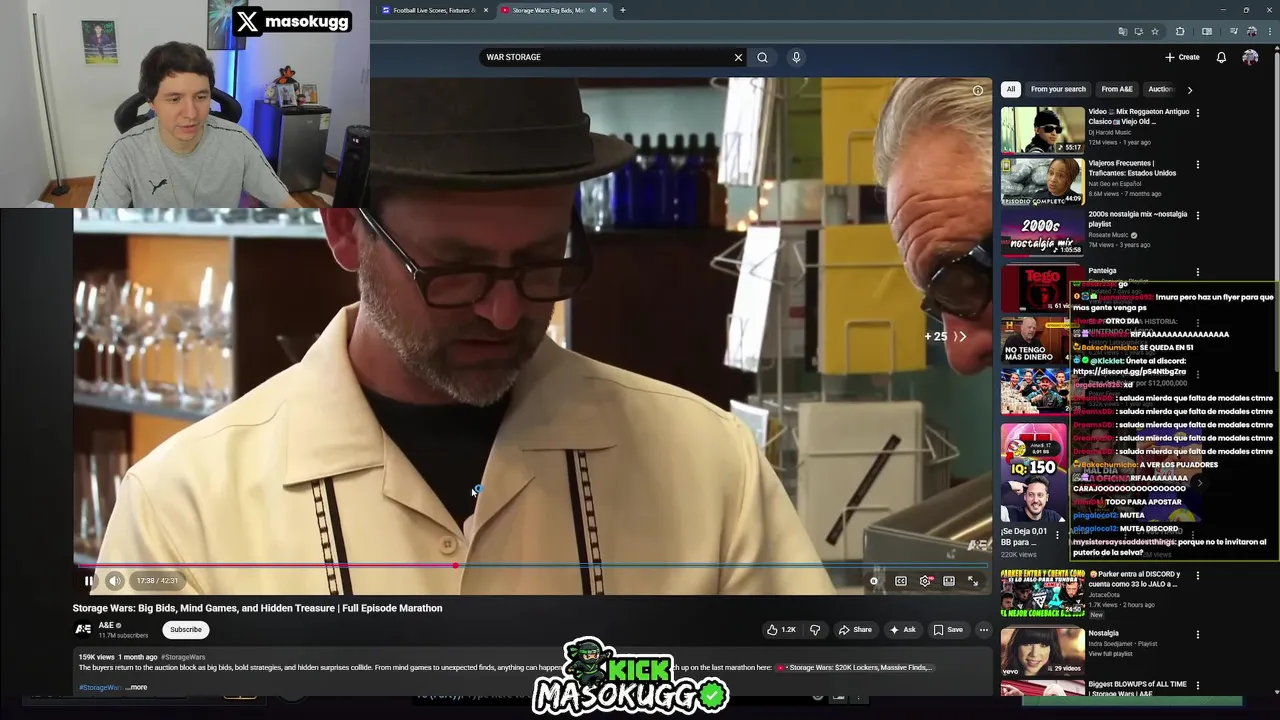Image resolution: width=1280 pixels, height=720 pixels.
Task: Open Biggest BLOWUPS of ALL TIME video
Action: [x=1137, y=689]
